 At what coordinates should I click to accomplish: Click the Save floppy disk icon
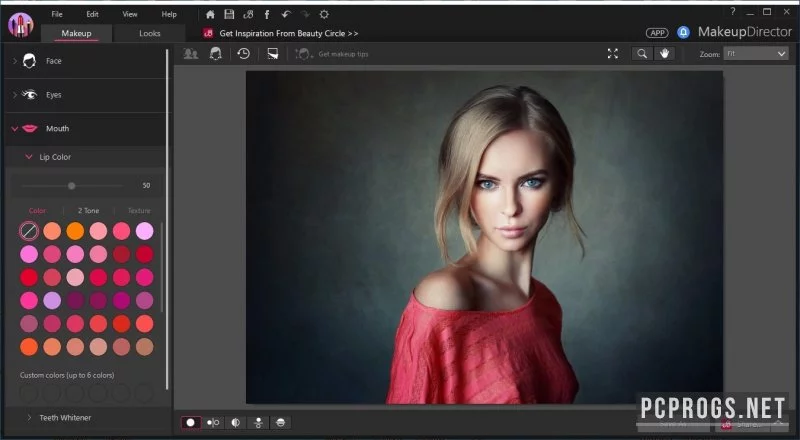[x=229, y=14]
